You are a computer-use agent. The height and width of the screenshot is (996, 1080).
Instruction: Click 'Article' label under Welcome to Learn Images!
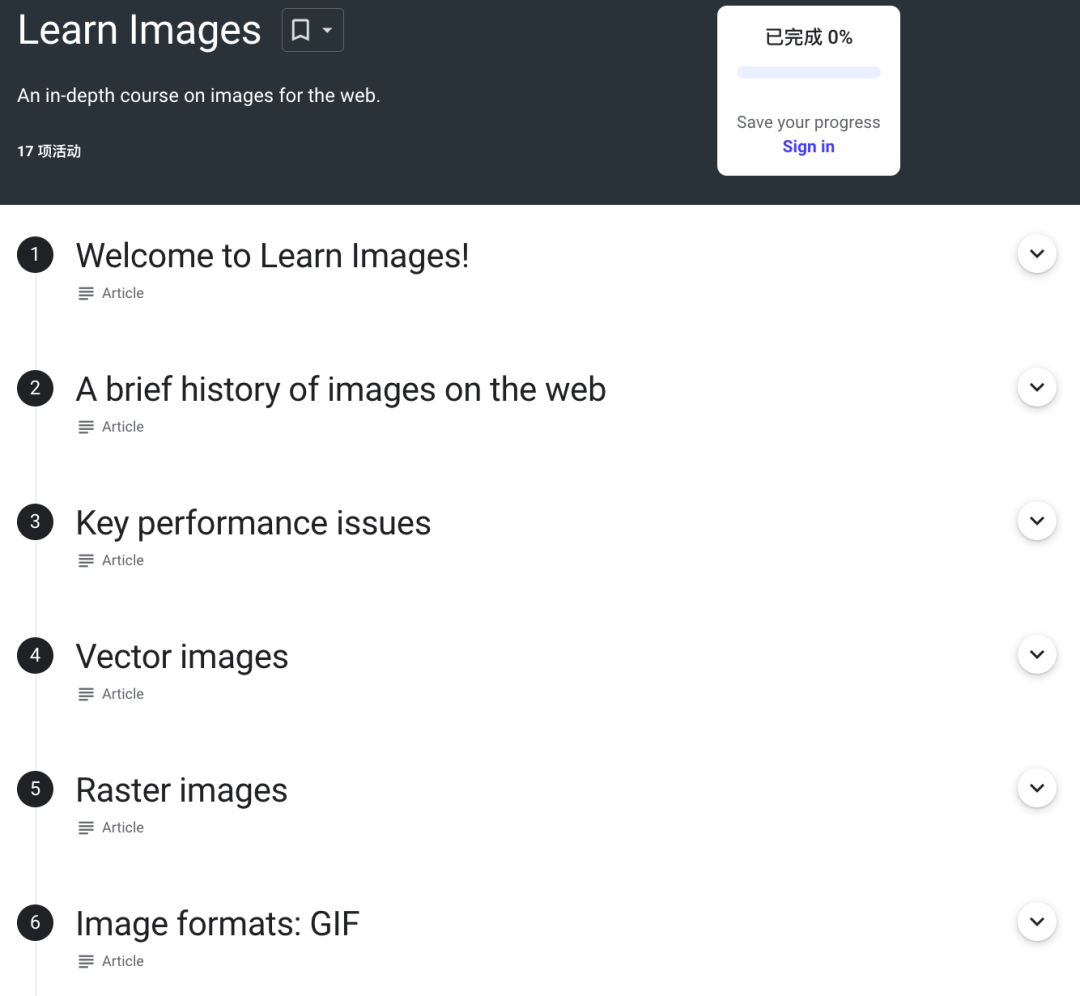pos(123,293)
